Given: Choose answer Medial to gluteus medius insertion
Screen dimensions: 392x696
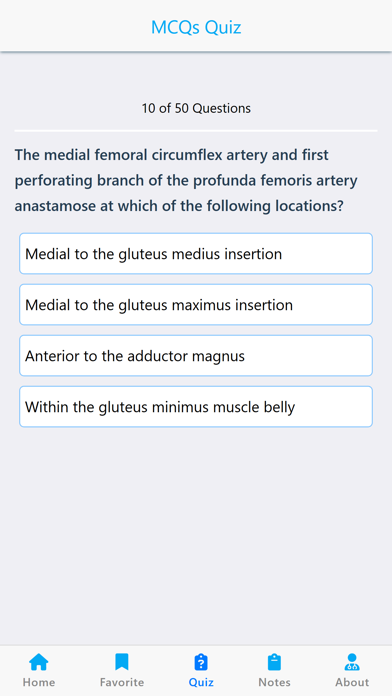Looking at the screenshot, I should tap(196, 253).
